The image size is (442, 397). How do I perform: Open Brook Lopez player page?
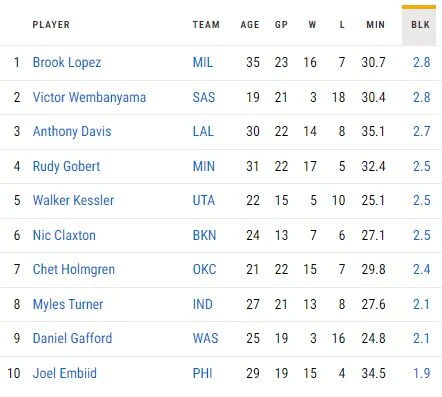click(67, 63)
